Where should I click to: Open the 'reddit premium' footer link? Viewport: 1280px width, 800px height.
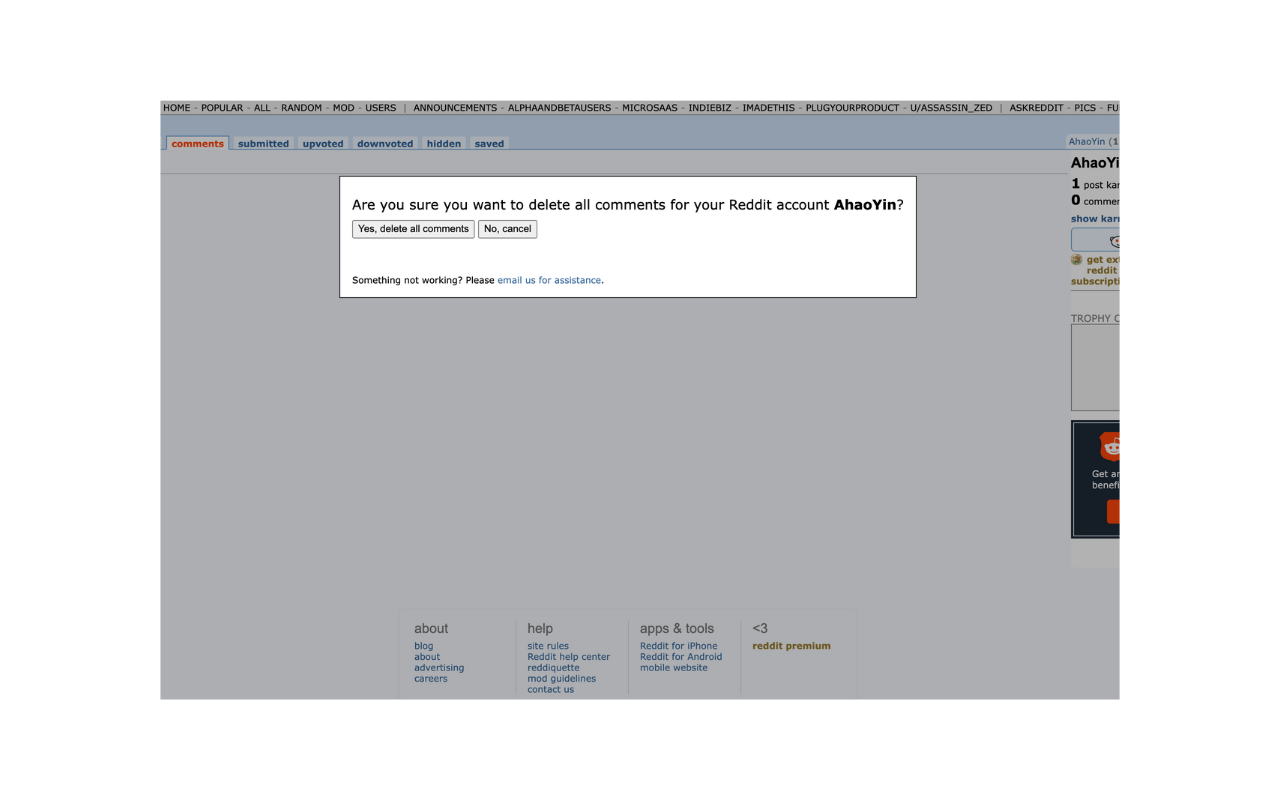coord(791,646)
